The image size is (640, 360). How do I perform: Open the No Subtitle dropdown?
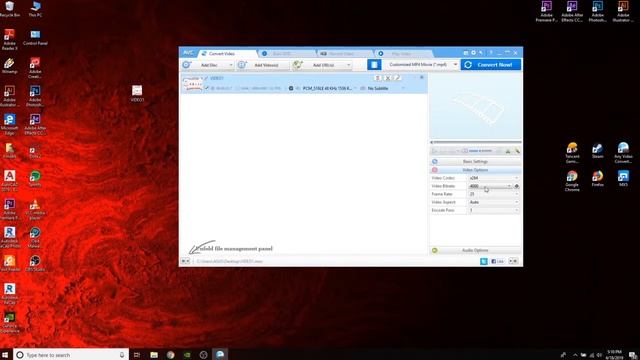point(383,88)
